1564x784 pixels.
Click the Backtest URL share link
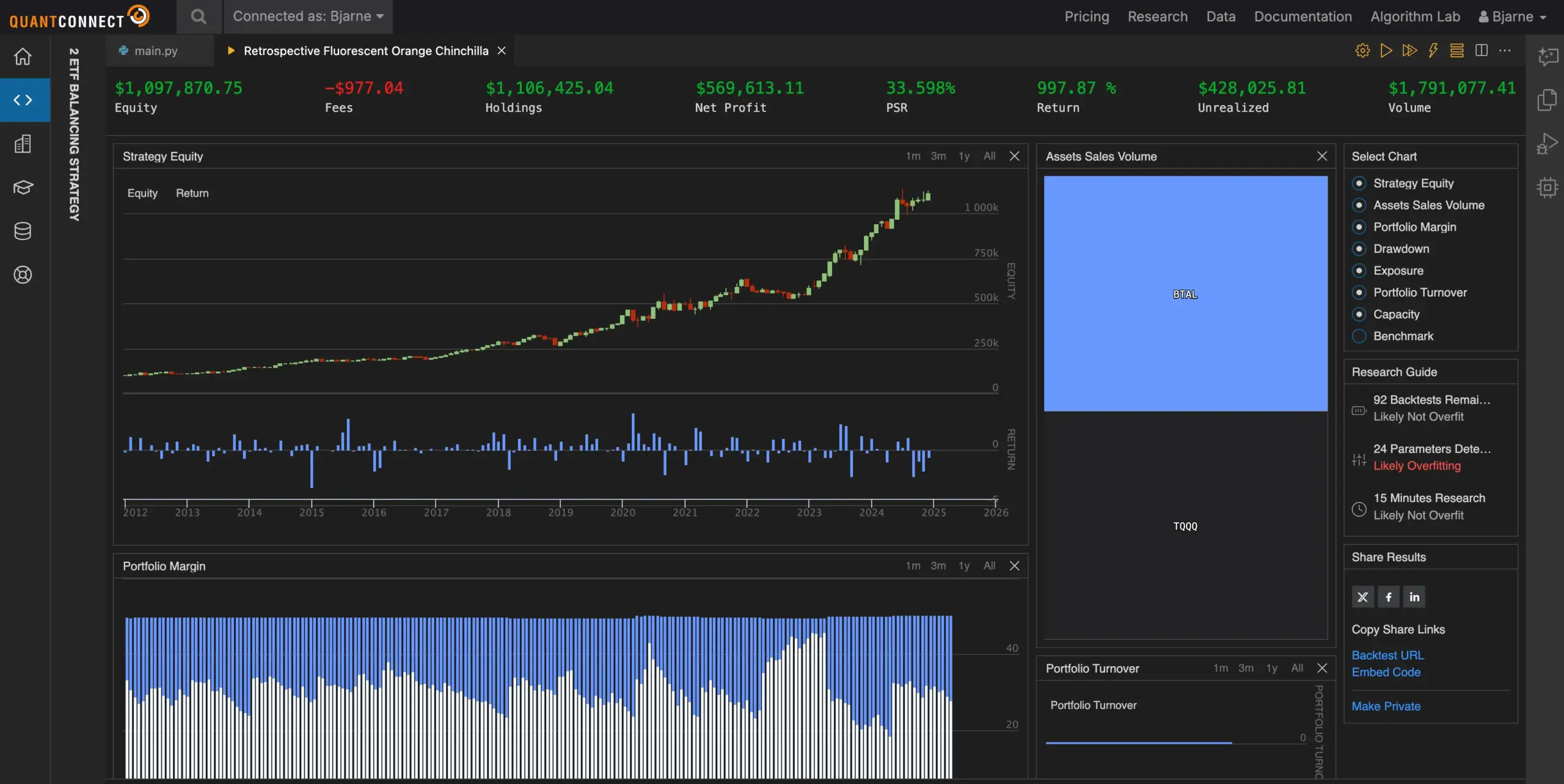[1387, 655]
